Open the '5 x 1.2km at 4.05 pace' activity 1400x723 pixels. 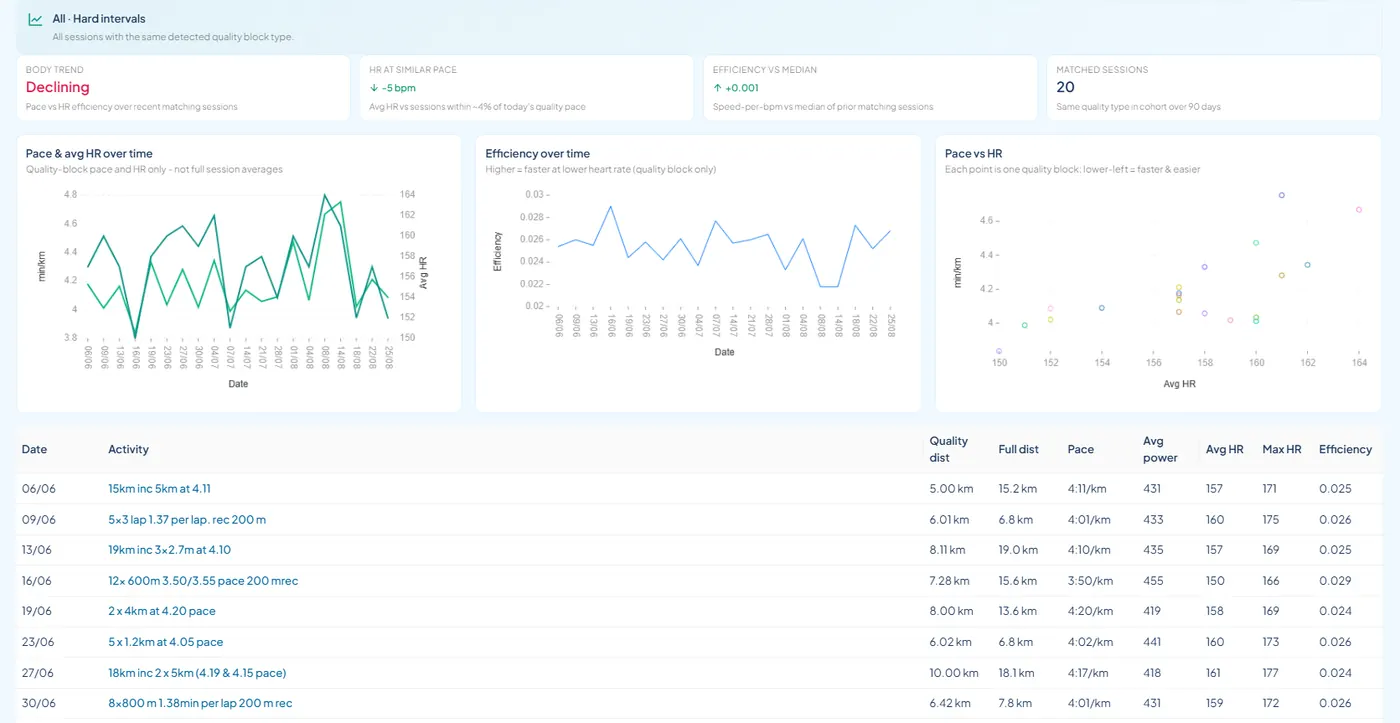click(166, 642)
